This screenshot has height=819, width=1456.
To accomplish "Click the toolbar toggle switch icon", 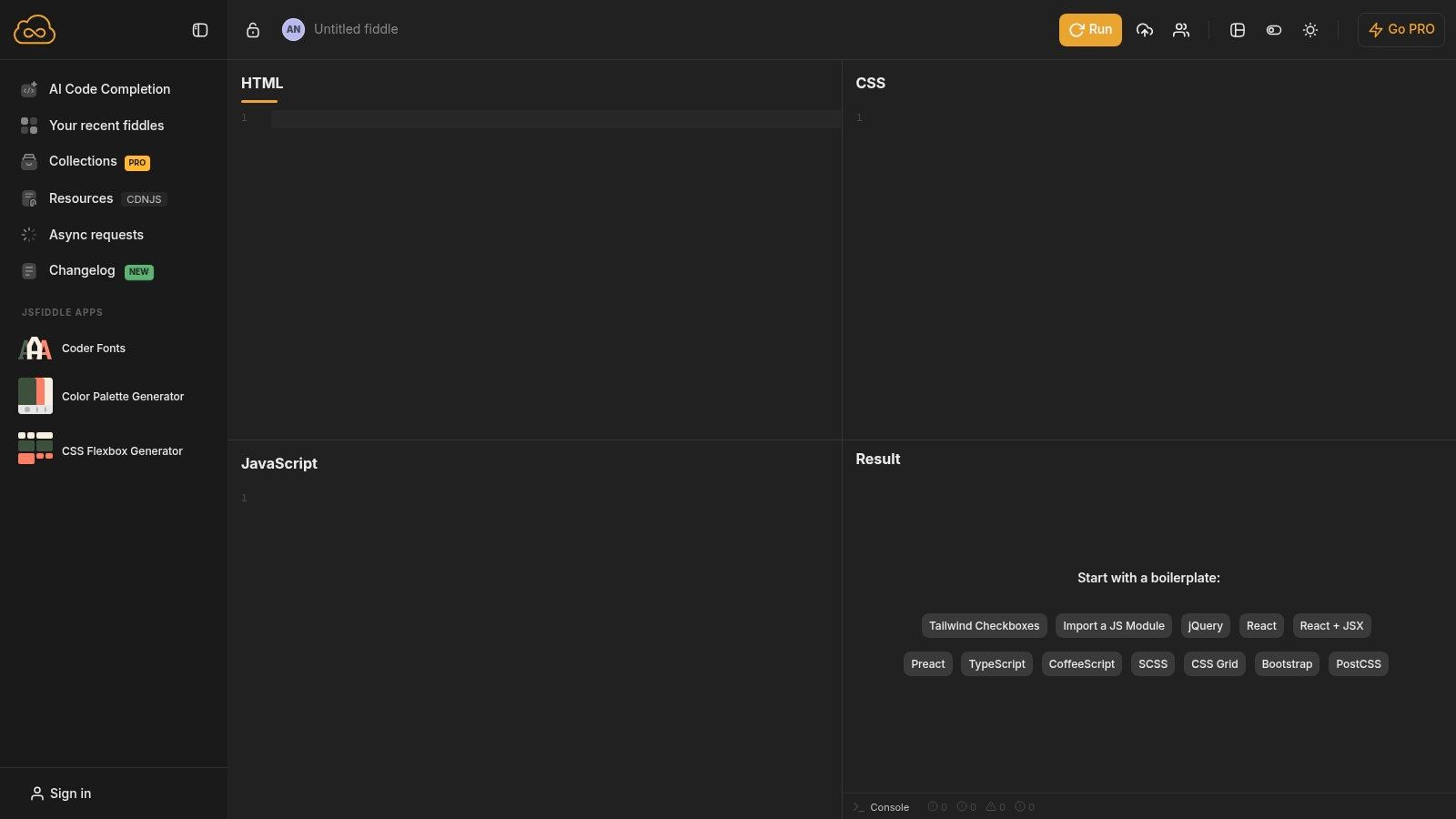I will [1273, 30].
